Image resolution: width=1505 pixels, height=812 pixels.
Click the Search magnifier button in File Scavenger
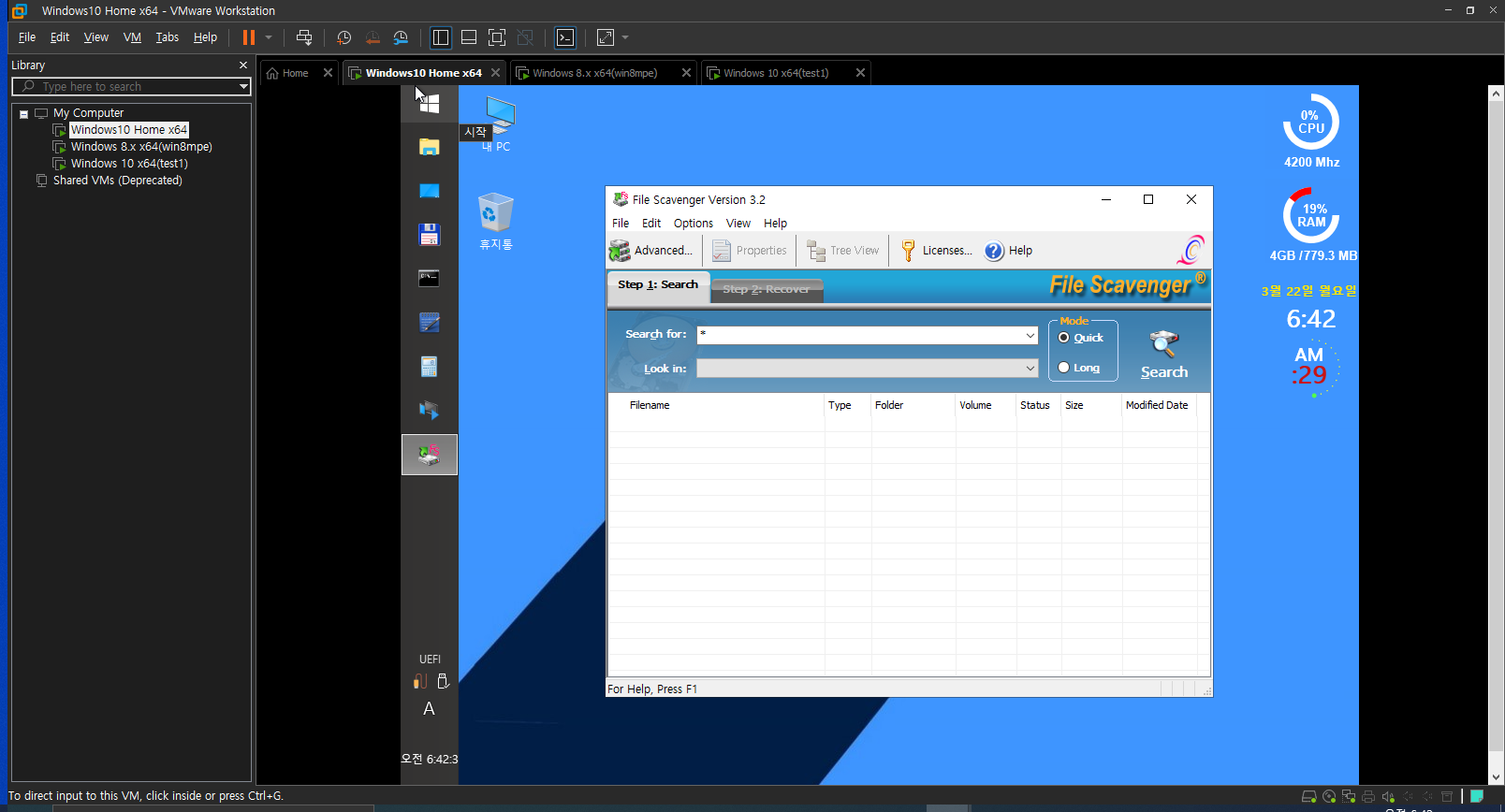(1164, 354)
